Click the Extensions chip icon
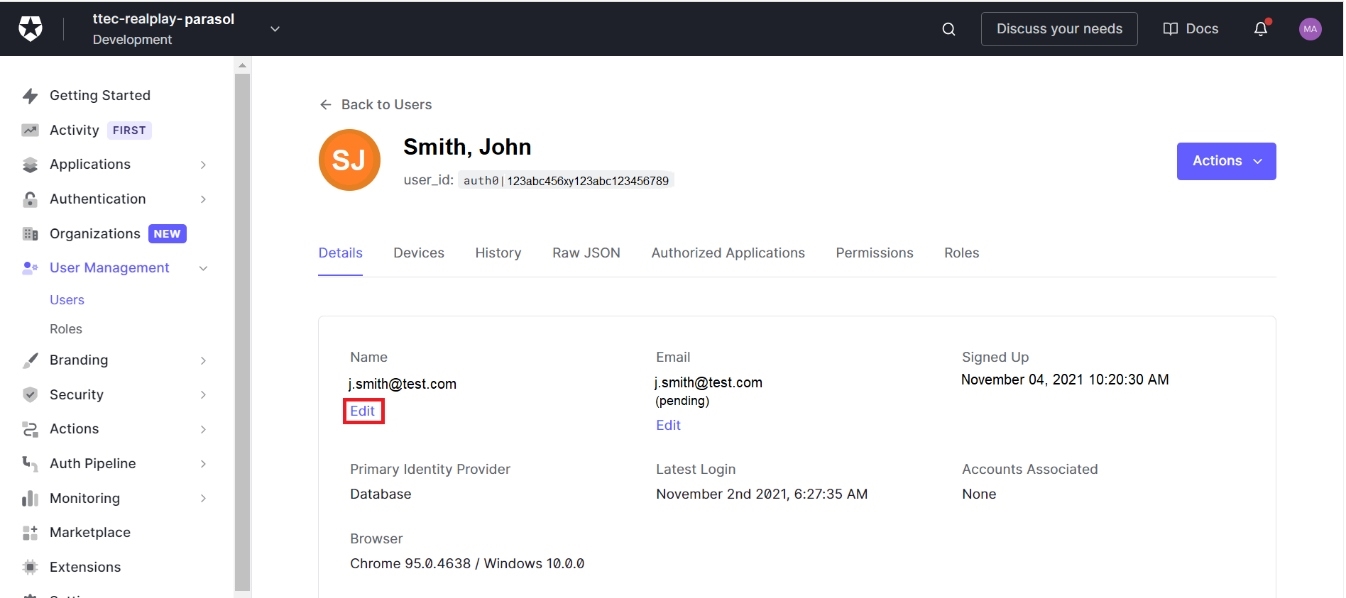The height and width of the screenshot is (598, 1346). (30, 567)
